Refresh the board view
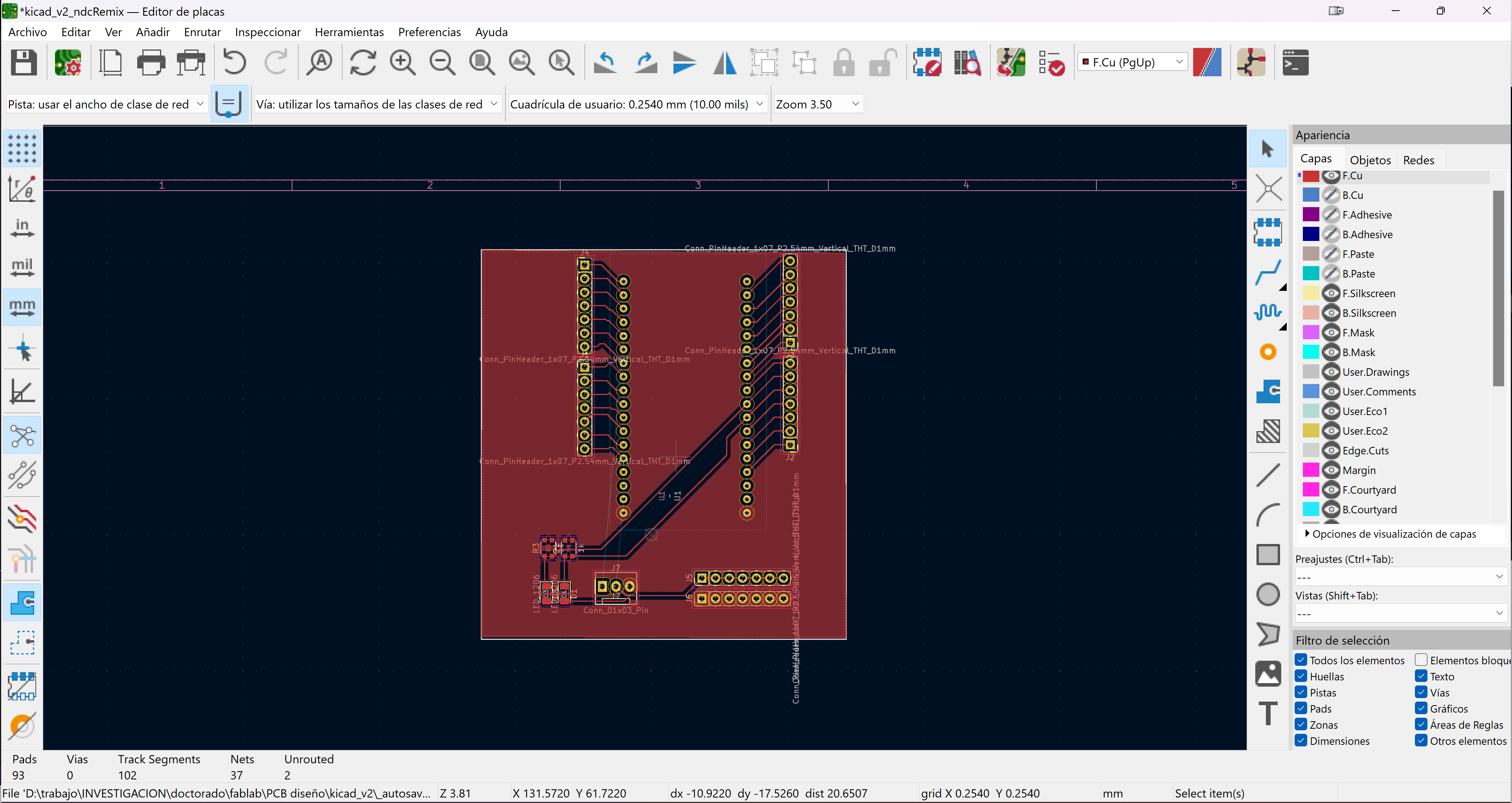Image resolution: width=1512 pixels, height=803 pixels. tap(363, 62)
